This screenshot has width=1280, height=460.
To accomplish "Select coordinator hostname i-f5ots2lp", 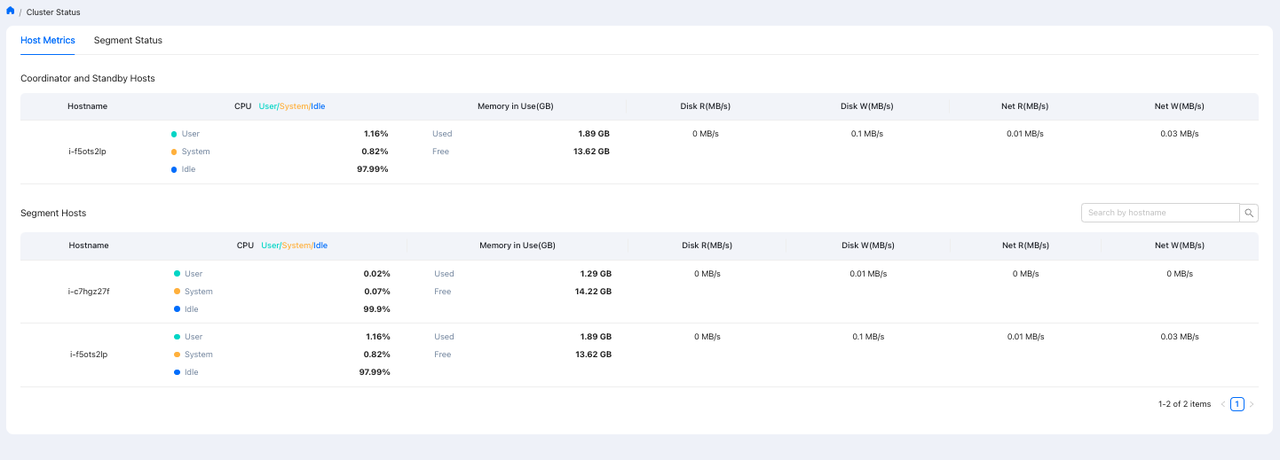I will (x=87, y=152).
